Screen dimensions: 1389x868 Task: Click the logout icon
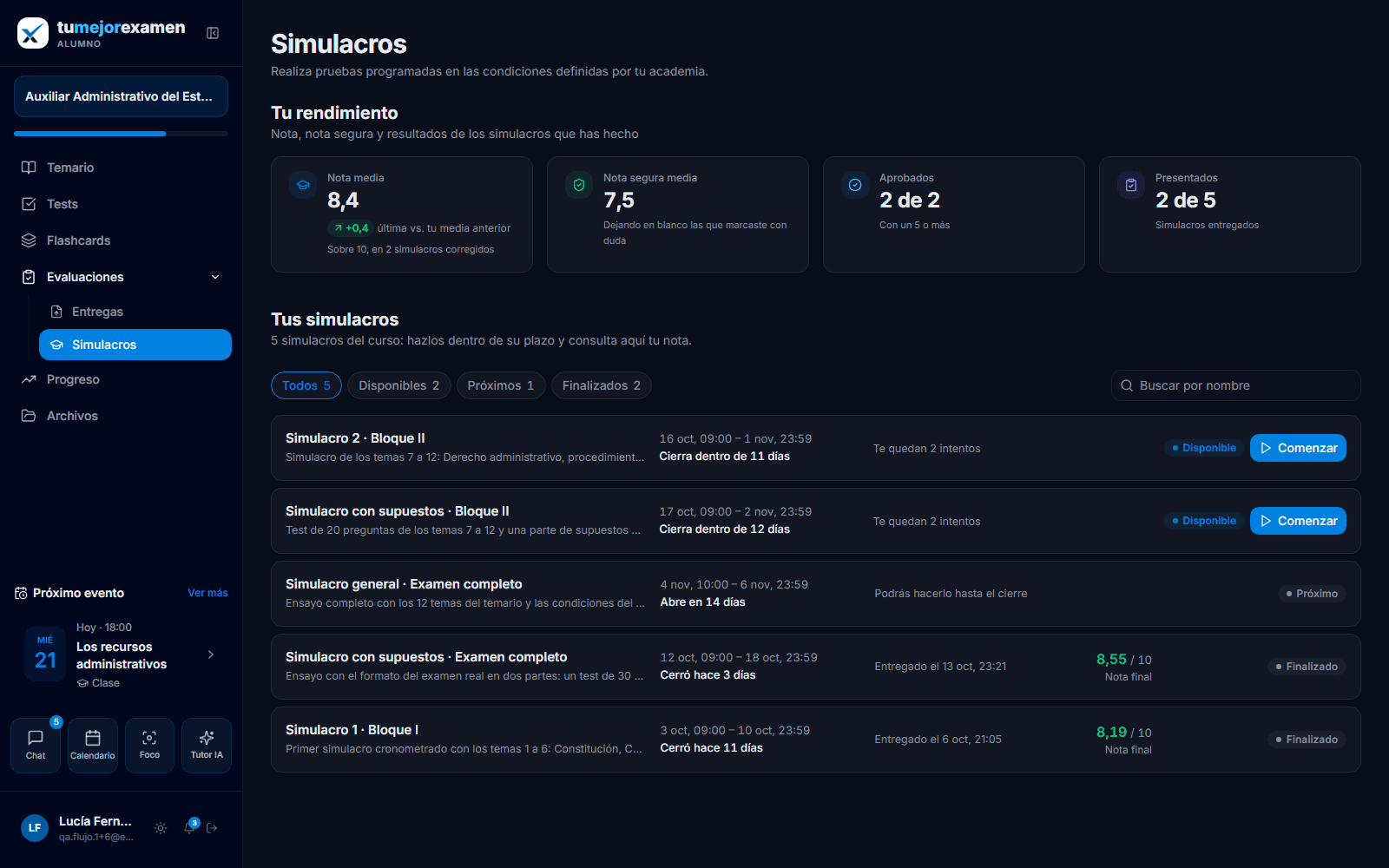coord(212,828)
